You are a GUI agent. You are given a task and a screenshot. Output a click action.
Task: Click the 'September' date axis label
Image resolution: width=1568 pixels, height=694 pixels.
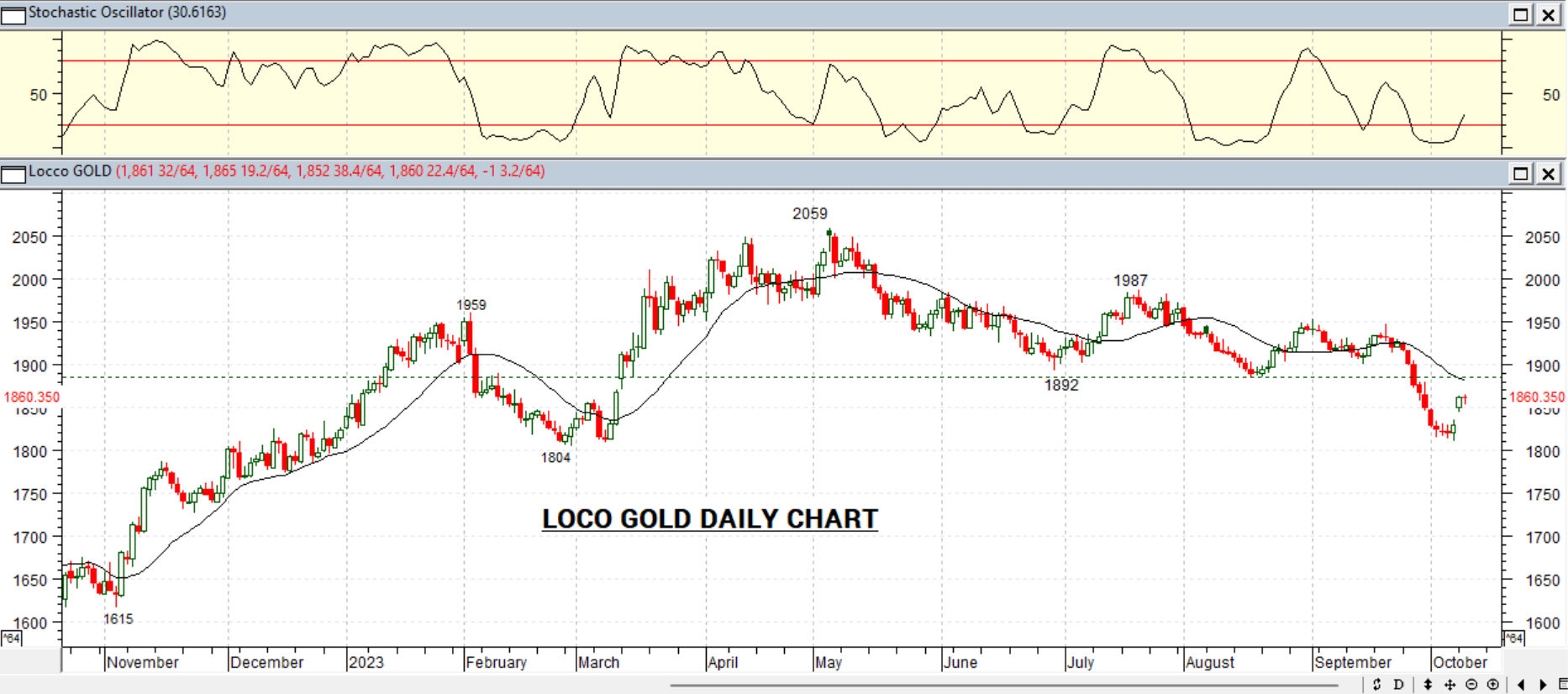click(1353, 662)
